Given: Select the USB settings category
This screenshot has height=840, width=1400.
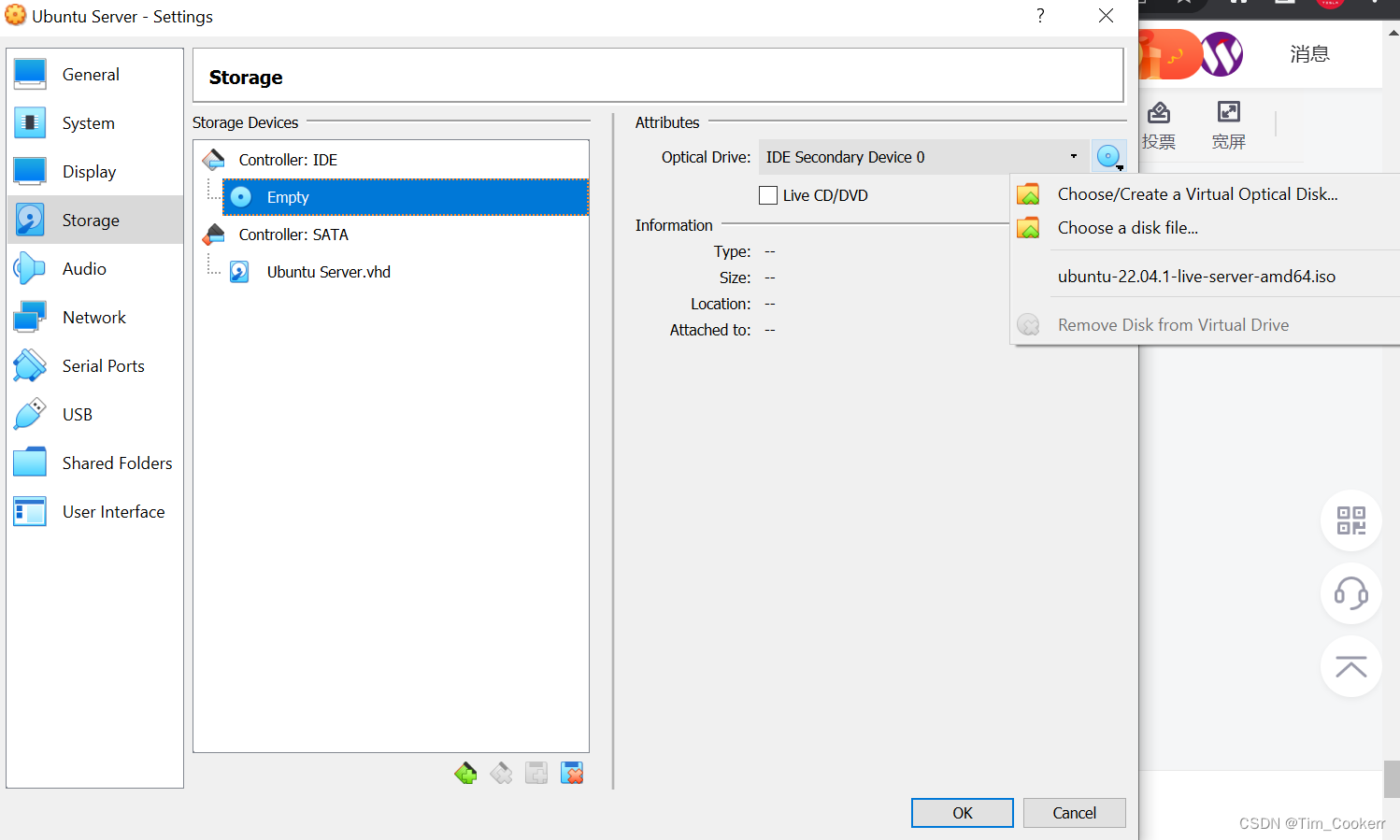Looking at the screenshot, I should (x=94, y=415).
